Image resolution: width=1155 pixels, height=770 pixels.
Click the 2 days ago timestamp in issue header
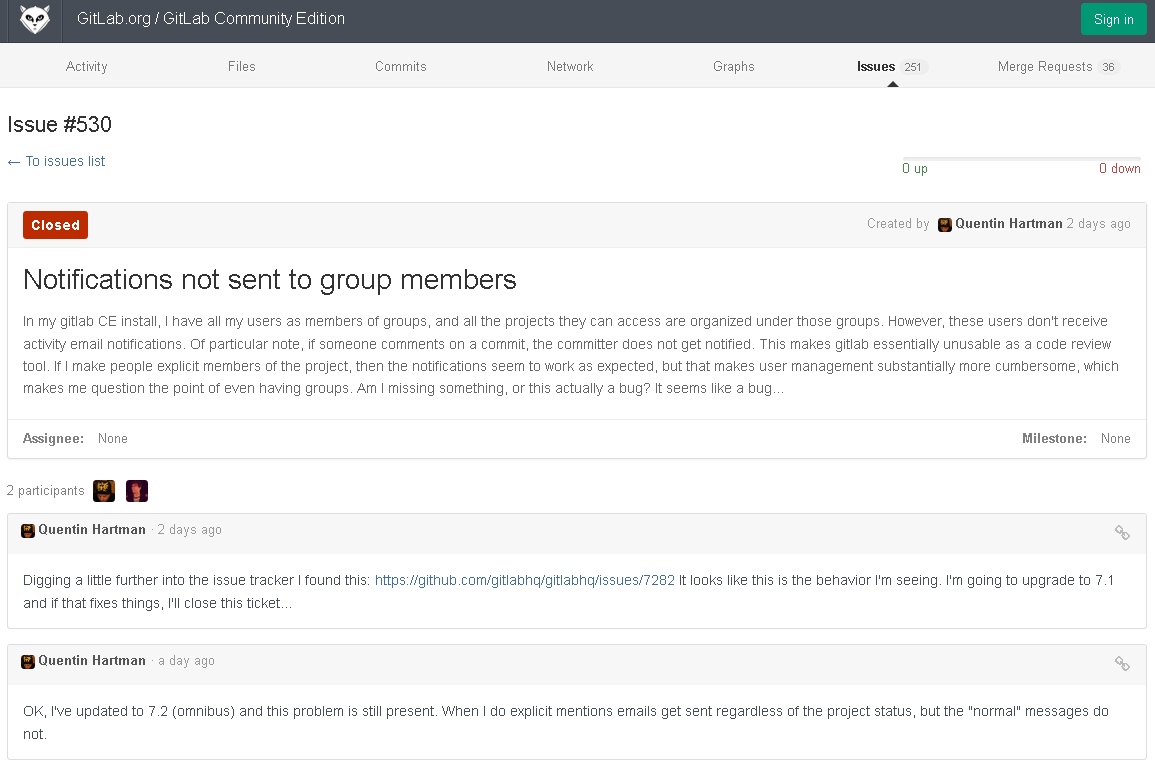(1098, 224)
